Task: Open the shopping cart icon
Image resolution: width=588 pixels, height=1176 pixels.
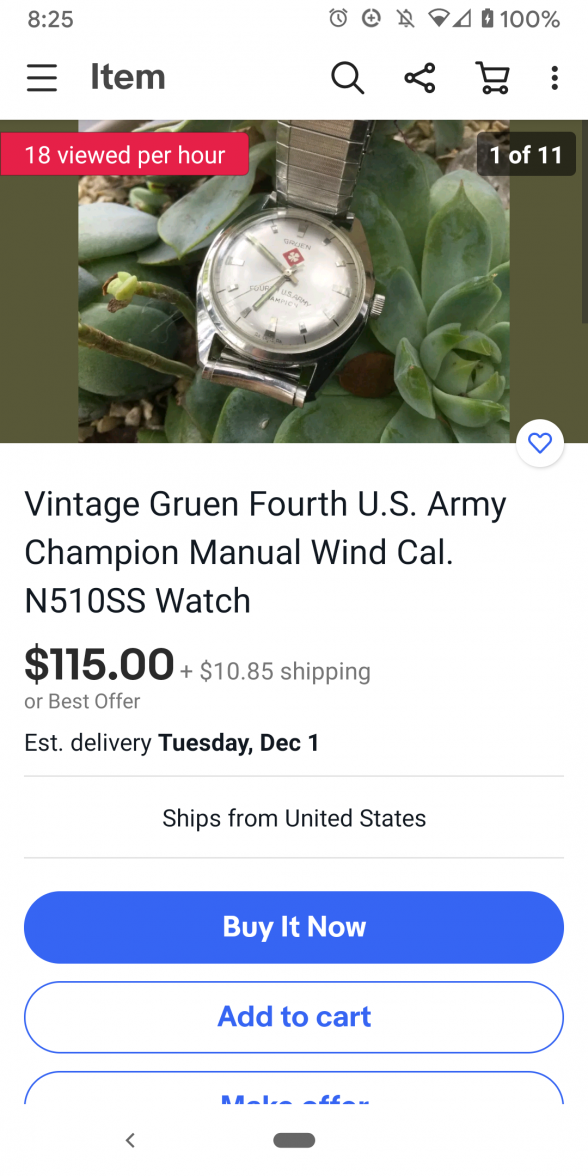Action: [493, 77]
